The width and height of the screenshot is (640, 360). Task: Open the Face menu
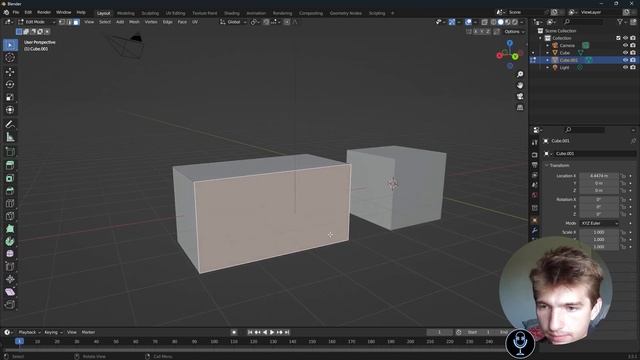click(182, 22)
